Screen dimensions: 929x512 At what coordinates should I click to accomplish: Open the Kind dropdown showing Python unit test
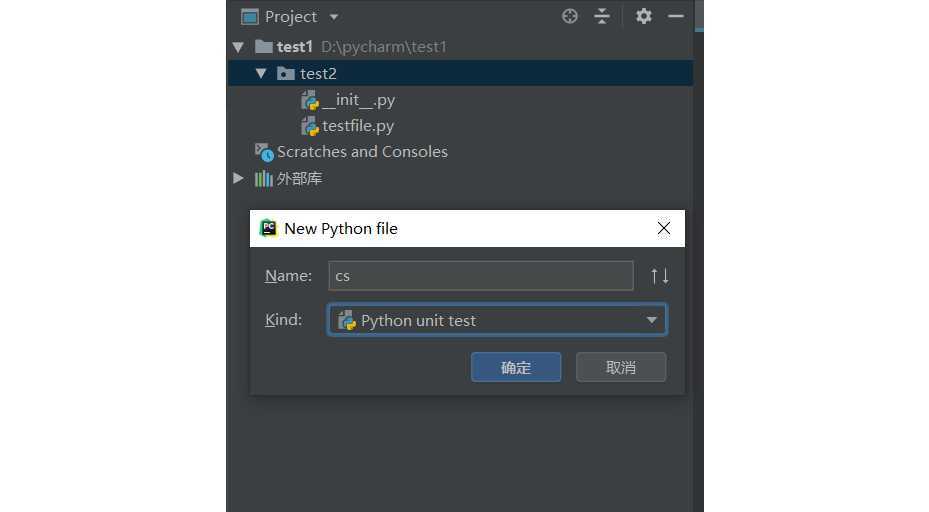(x=497, y=320)
